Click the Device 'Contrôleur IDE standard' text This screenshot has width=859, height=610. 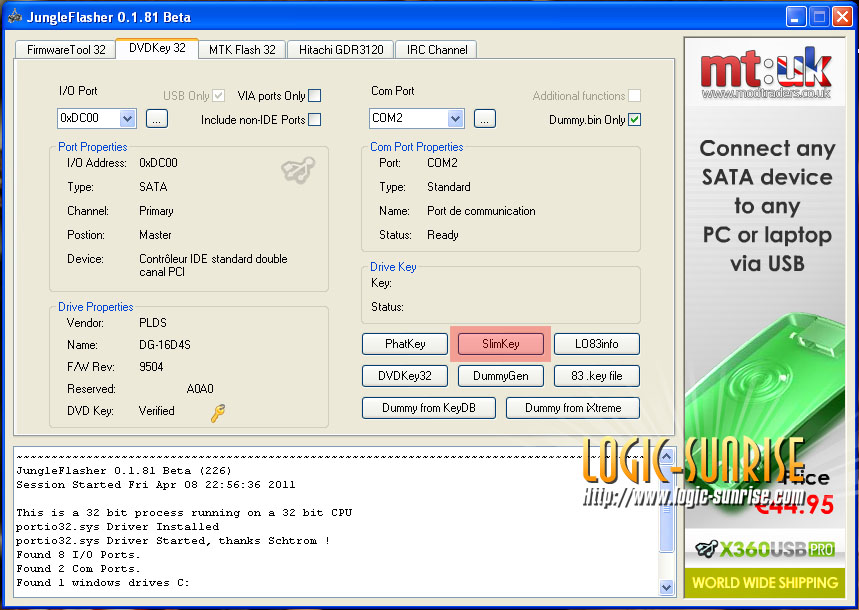click(x=213, y=265)
